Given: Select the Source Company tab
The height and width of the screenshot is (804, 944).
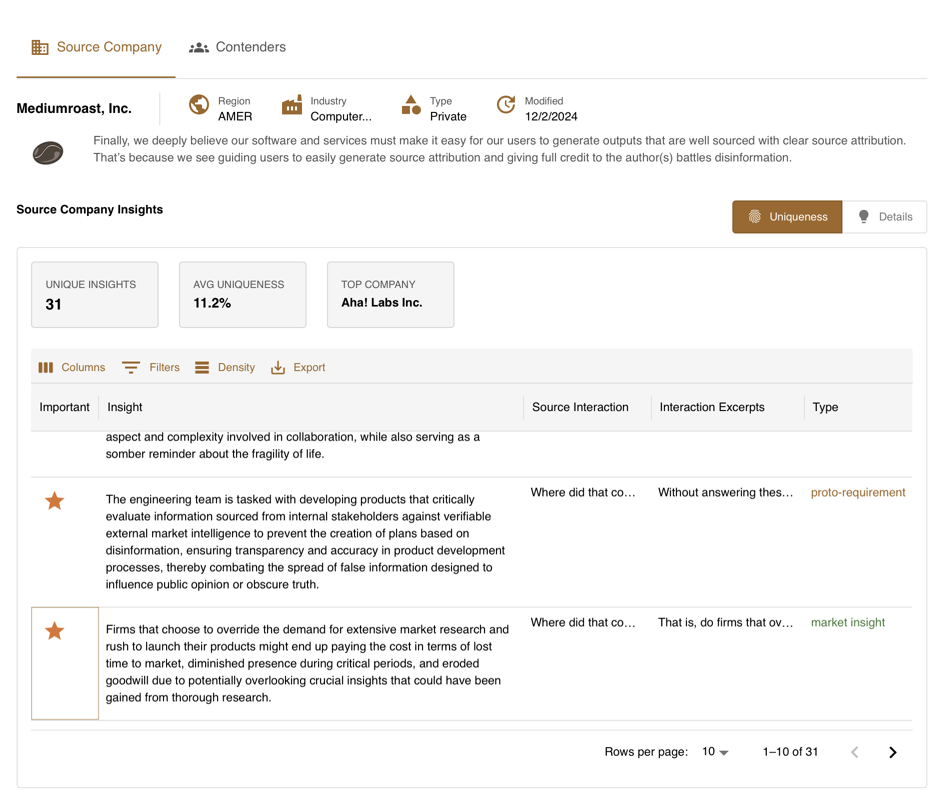Looking at the screenshot, I should tap(96, 47).
